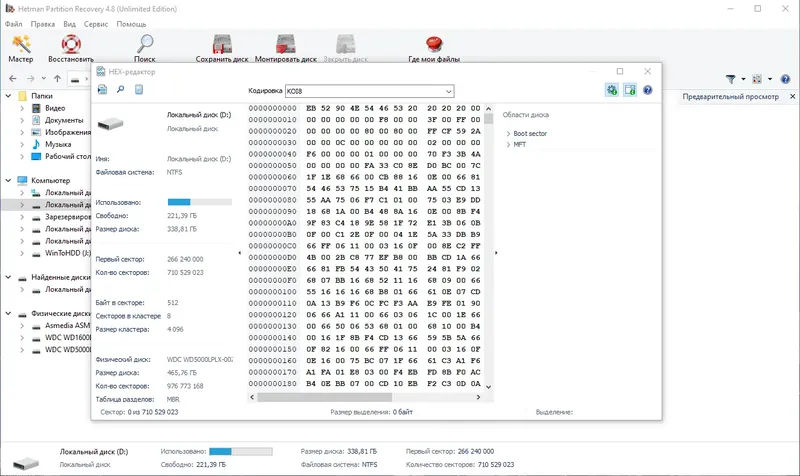Select Asmedia ASM physical disk

click(67, 325)
